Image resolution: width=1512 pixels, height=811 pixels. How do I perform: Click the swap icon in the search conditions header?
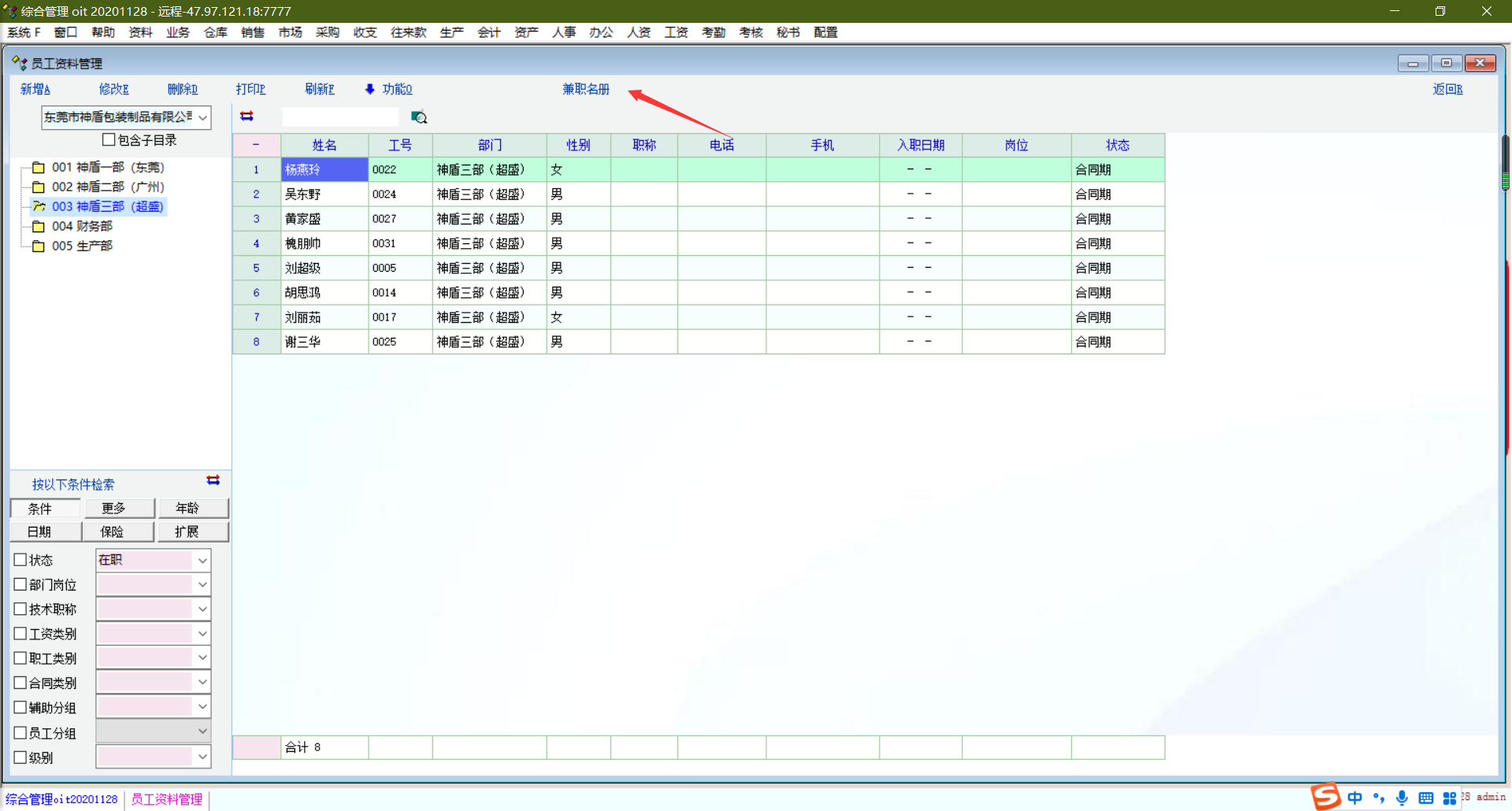[x=213, y=480]
